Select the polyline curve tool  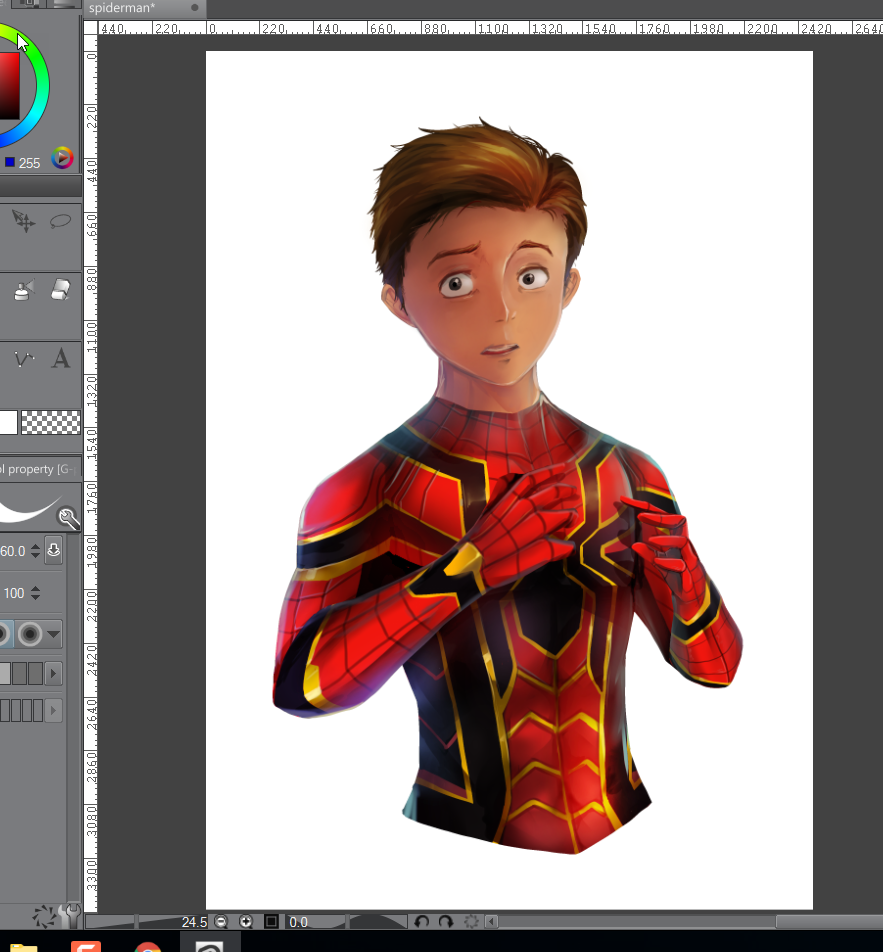(x=24, y=359)
